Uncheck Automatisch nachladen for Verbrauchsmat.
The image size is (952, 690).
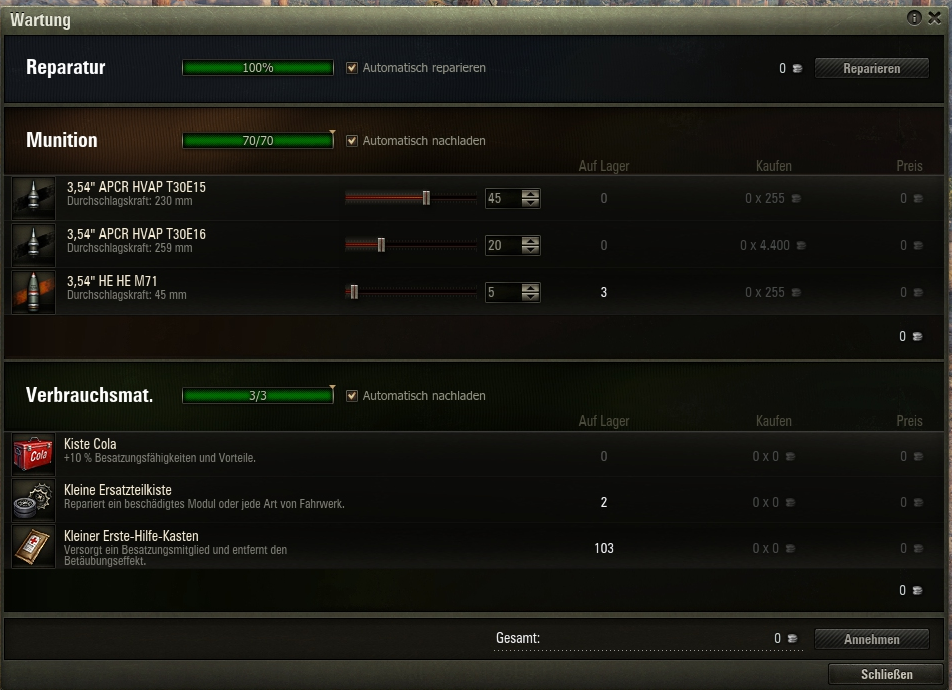coord(352,396)
